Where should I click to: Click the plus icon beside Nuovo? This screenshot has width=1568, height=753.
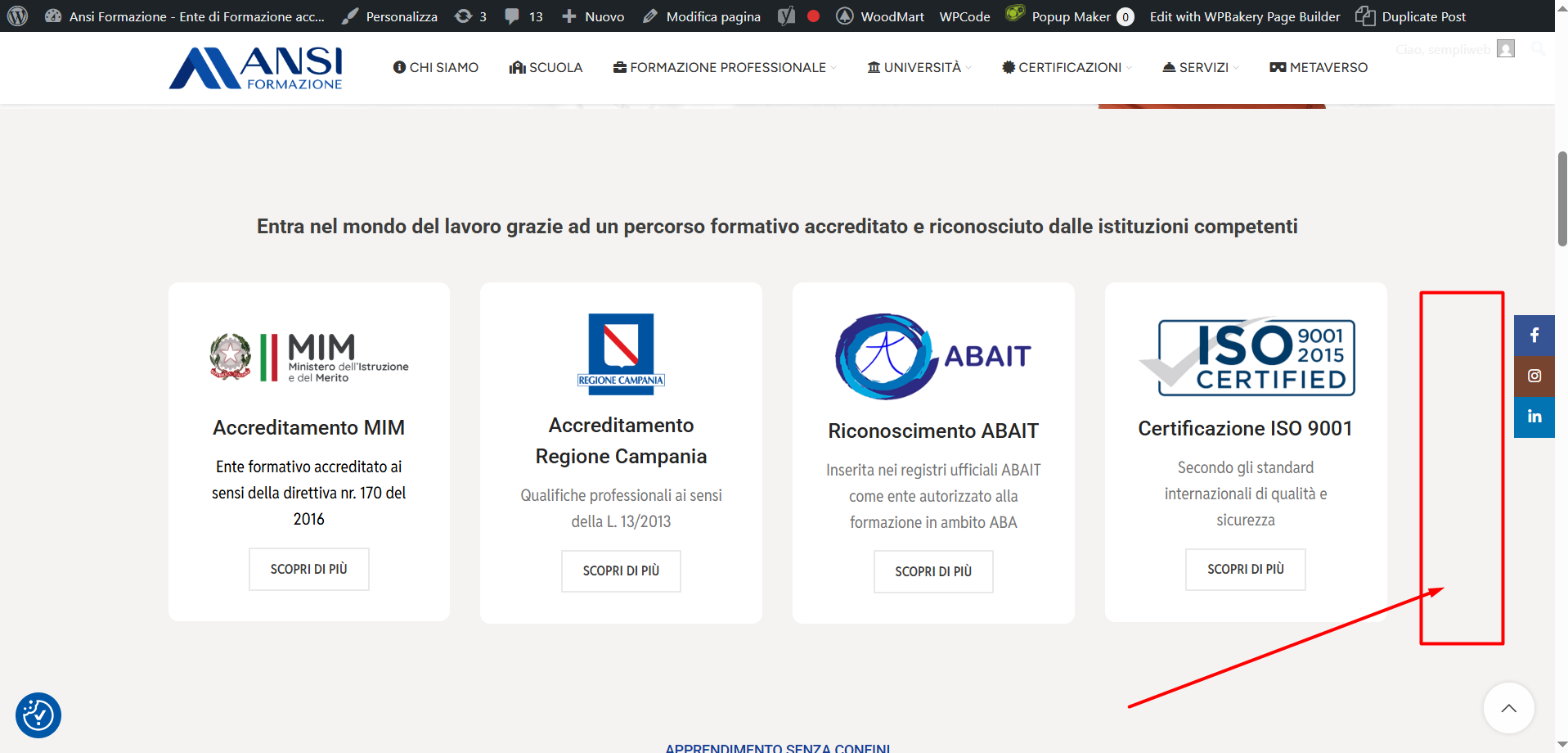569,16
